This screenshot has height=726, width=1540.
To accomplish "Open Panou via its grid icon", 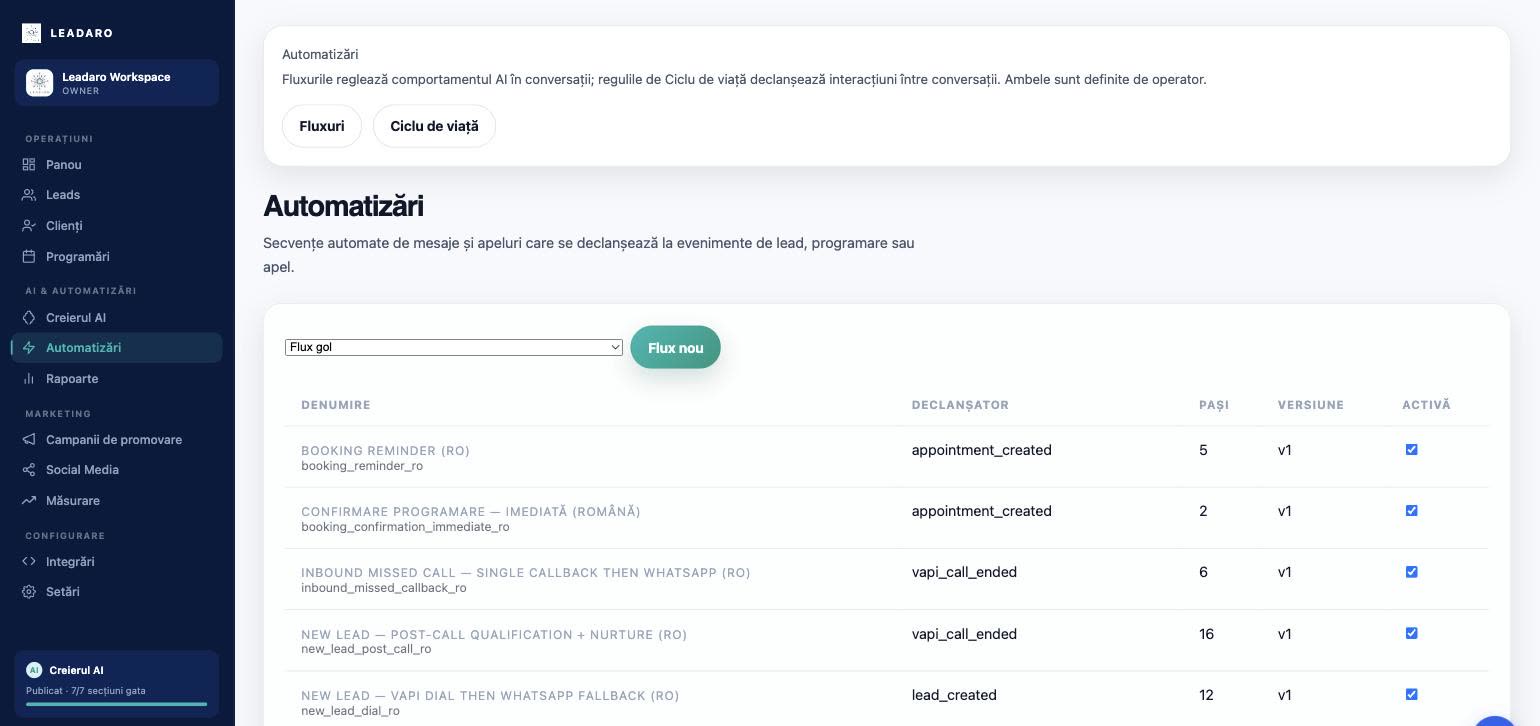I will 29,164.
